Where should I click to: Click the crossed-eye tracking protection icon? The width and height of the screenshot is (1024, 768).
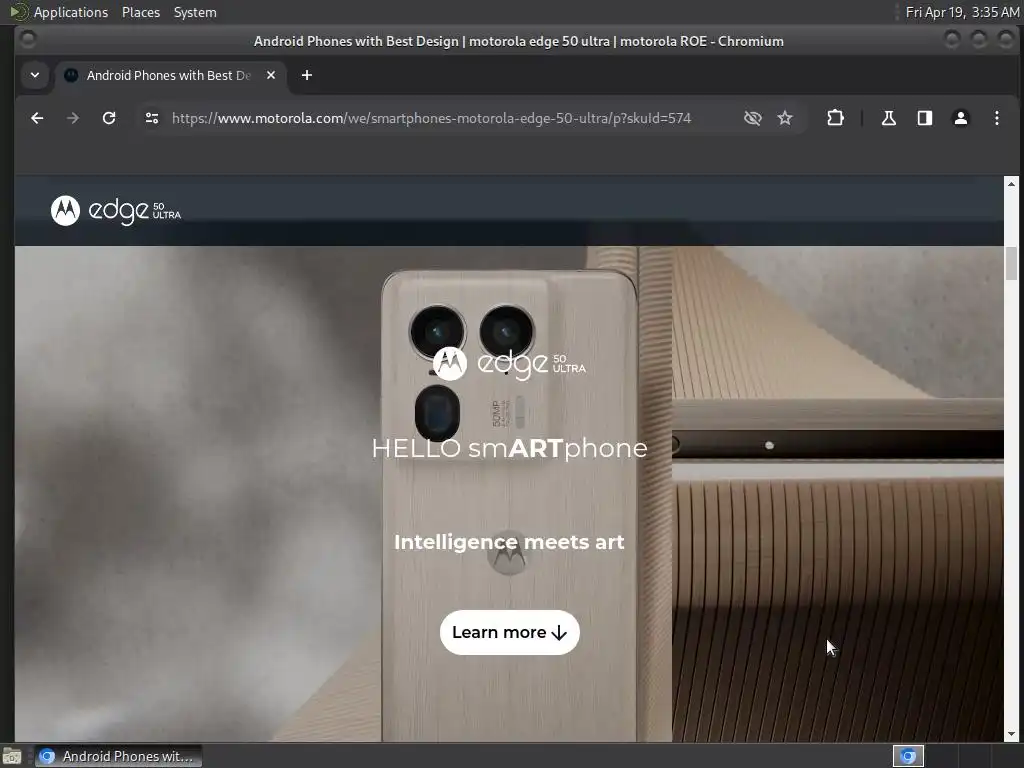click(x=752, y=118)
